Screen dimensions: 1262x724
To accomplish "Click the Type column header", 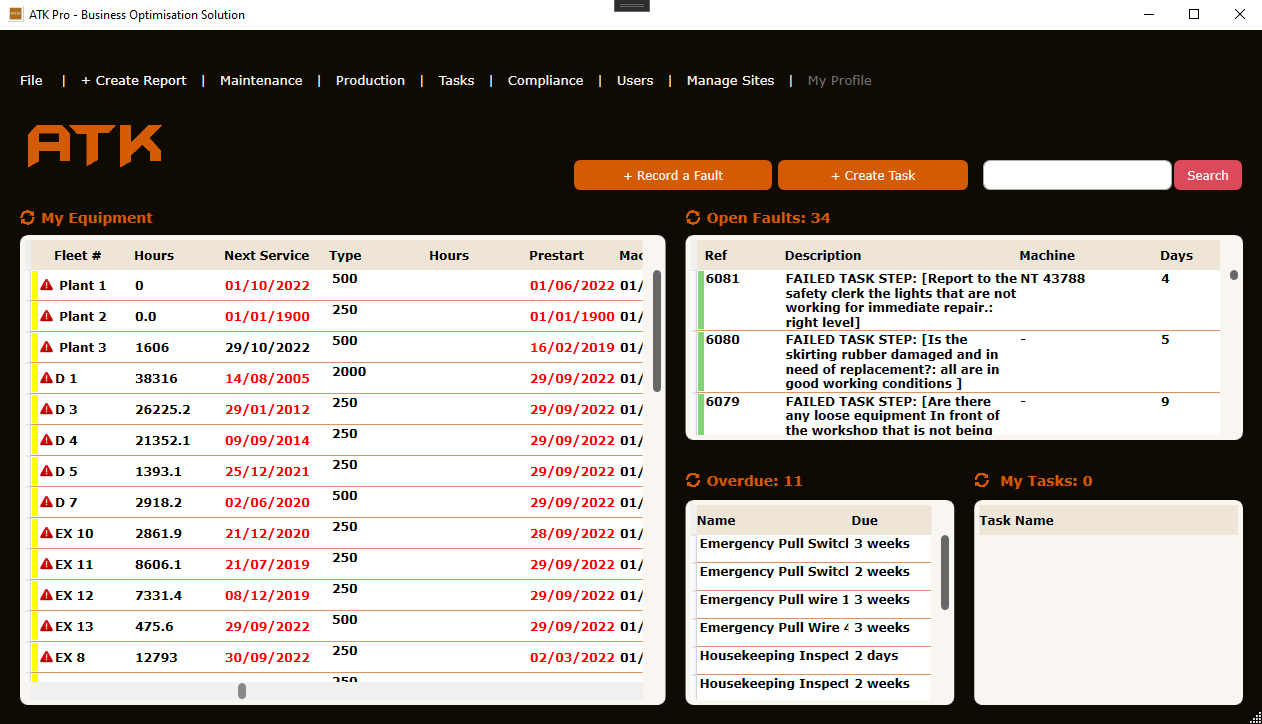I will [x=345, y=255].
